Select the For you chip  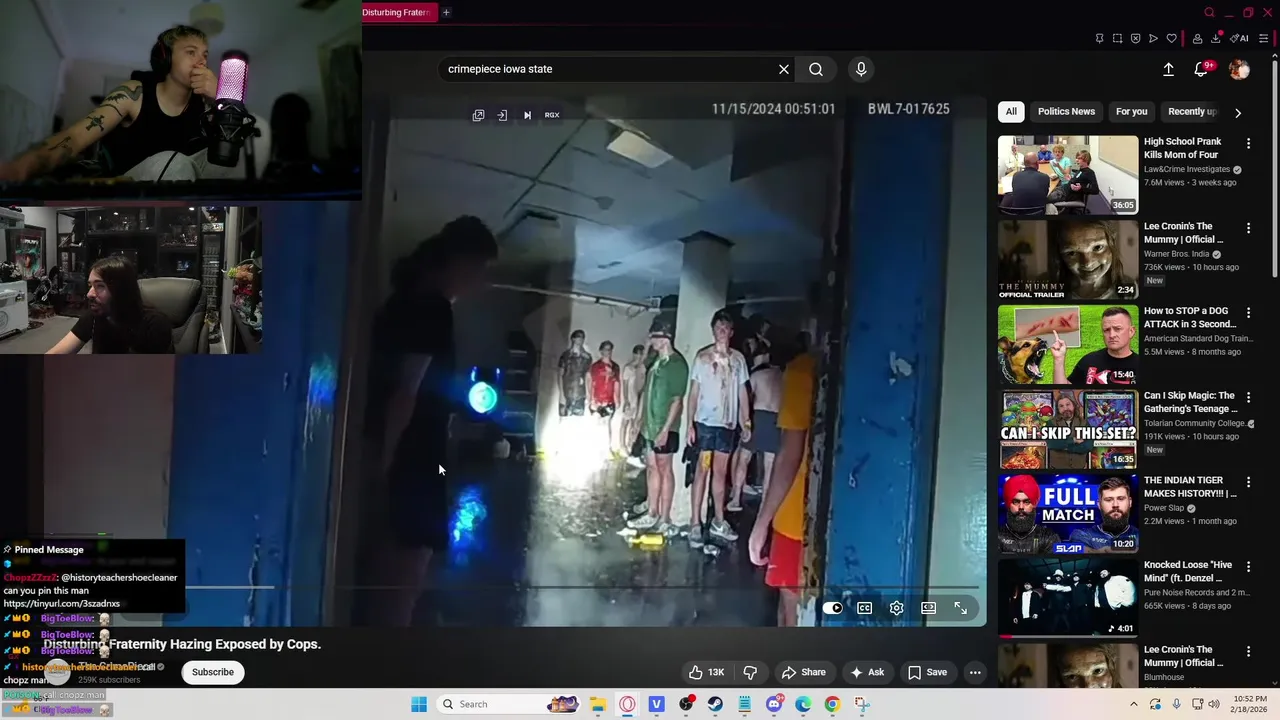pos(1131,111)
